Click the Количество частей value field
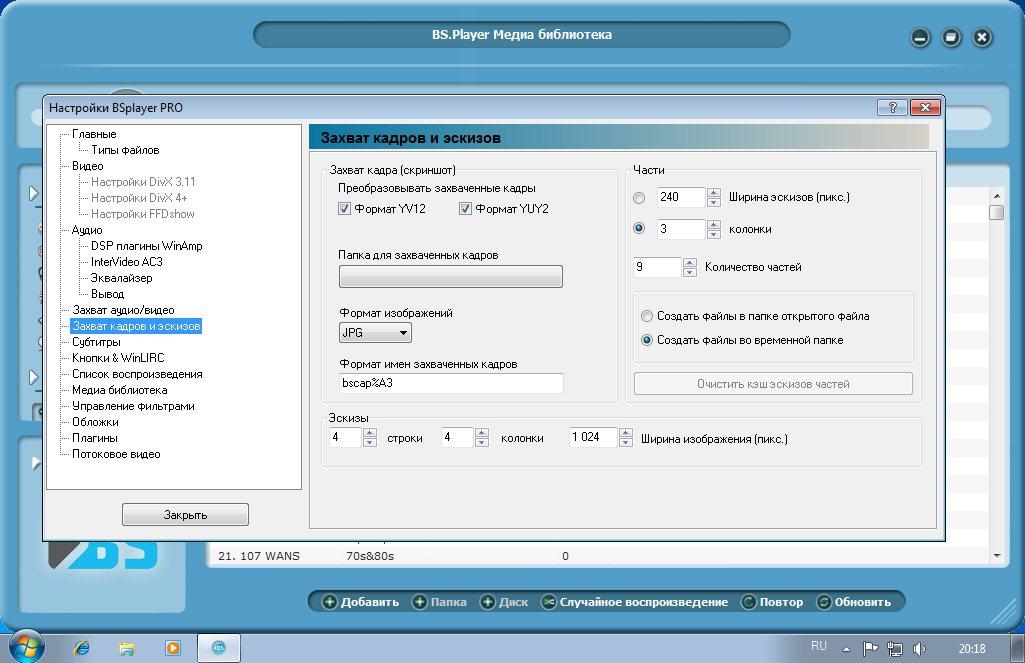This screenshot has width=1025, height=663. [x=658, y=267]
